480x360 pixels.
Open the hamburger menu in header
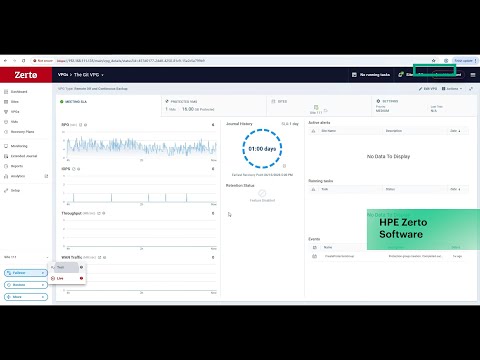pos(473,75)
